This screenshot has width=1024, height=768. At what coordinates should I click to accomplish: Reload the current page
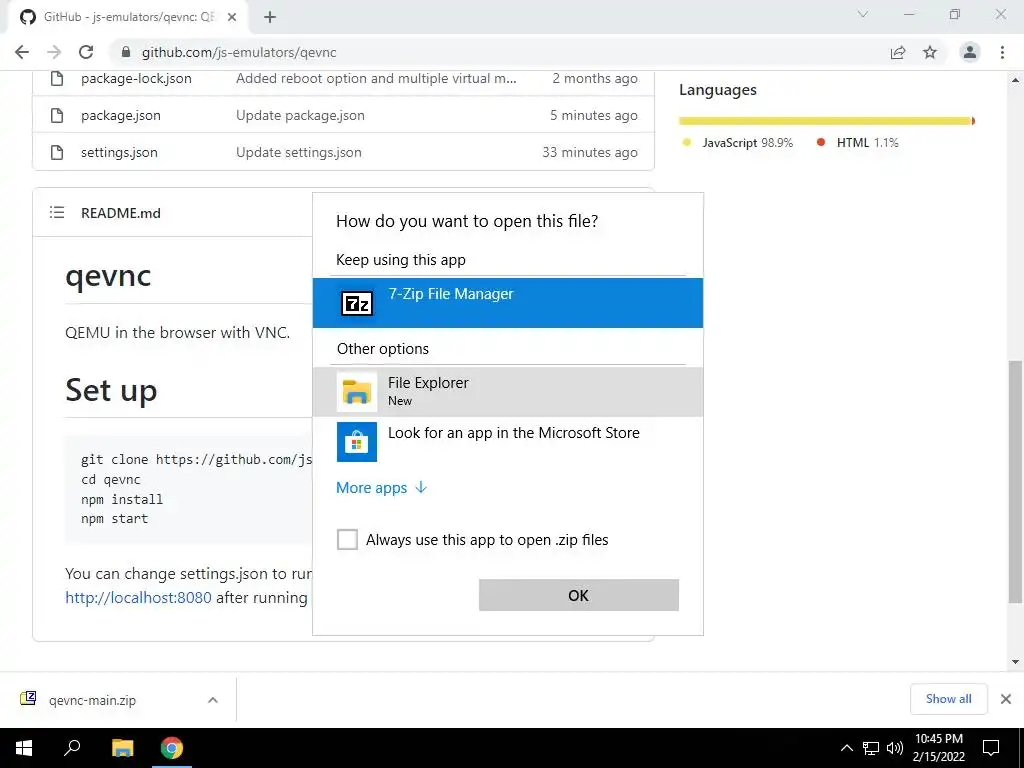(x=86, y=52)
